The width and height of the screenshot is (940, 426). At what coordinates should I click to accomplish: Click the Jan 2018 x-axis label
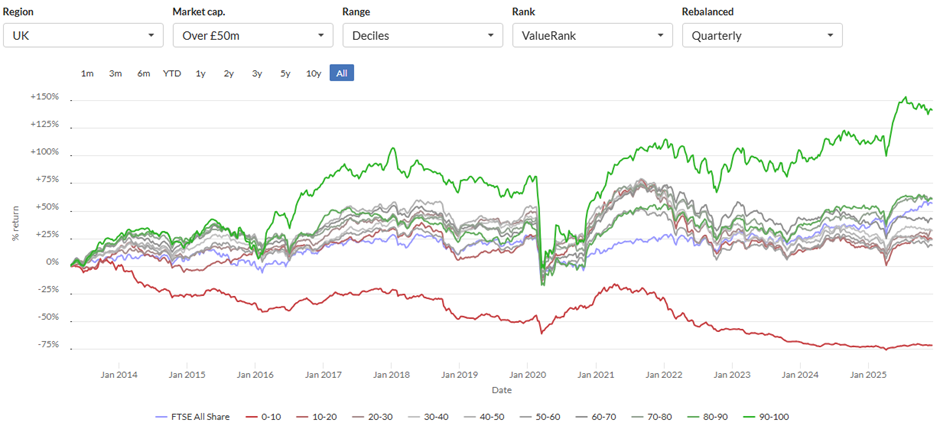pos(391,375)
